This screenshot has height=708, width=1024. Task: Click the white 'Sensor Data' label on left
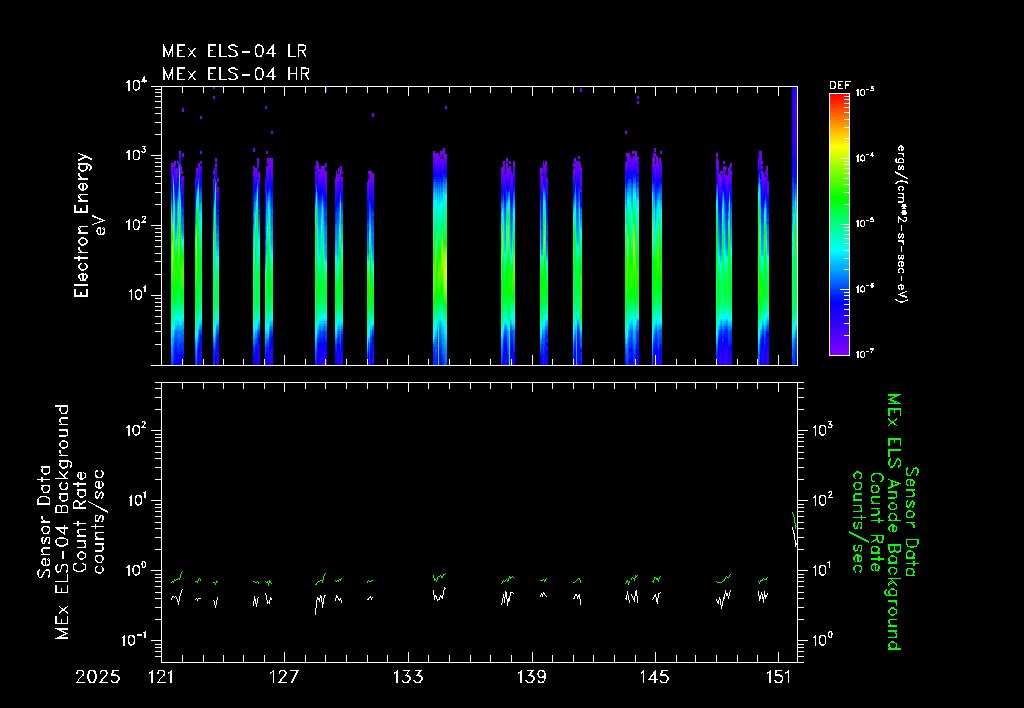click(44, 522)
